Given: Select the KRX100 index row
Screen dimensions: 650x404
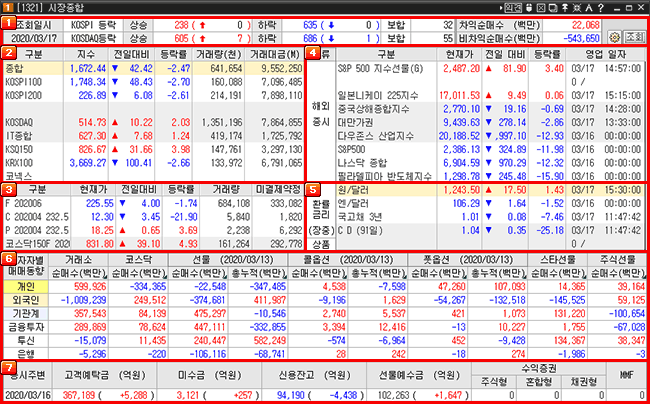Looking at the screenshot, I should (x=153, y=162).
